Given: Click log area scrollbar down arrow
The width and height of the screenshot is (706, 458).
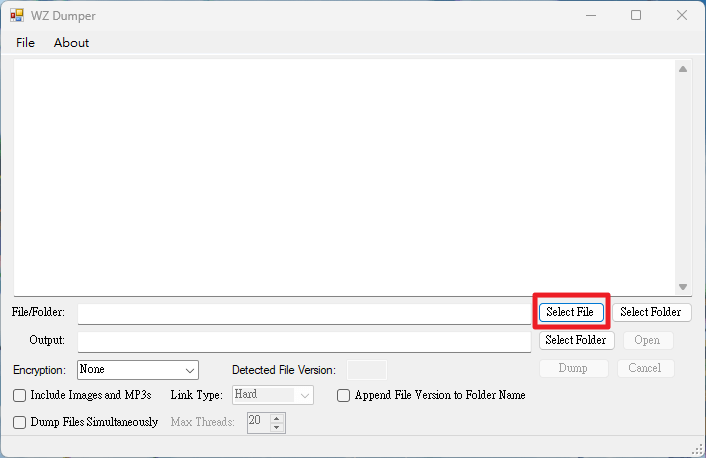Looking at the screenshot, I should pyautogui.click(x=683, y=287).
